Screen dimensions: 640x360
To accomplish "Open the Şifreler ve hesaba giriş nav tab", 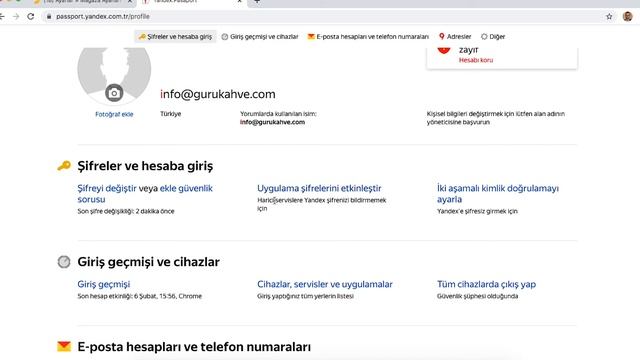I will click(175, 36).
